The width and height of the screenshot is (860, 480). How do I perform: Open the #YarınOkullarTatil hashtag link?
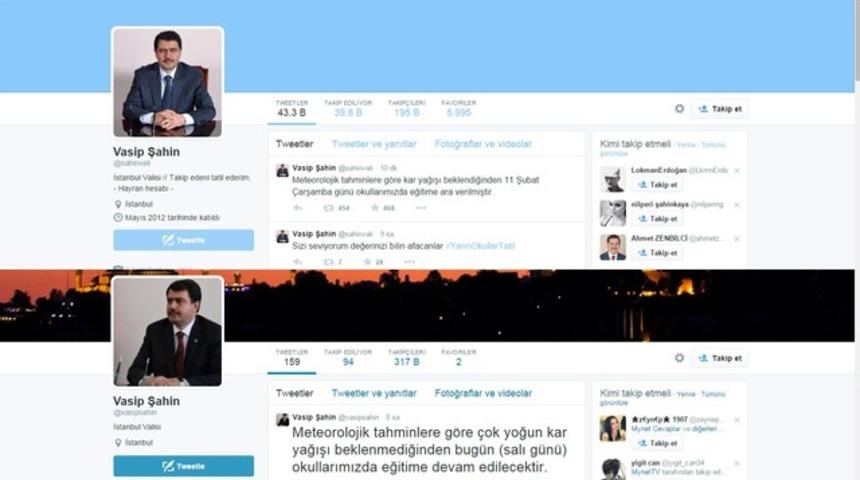(480, 246)
